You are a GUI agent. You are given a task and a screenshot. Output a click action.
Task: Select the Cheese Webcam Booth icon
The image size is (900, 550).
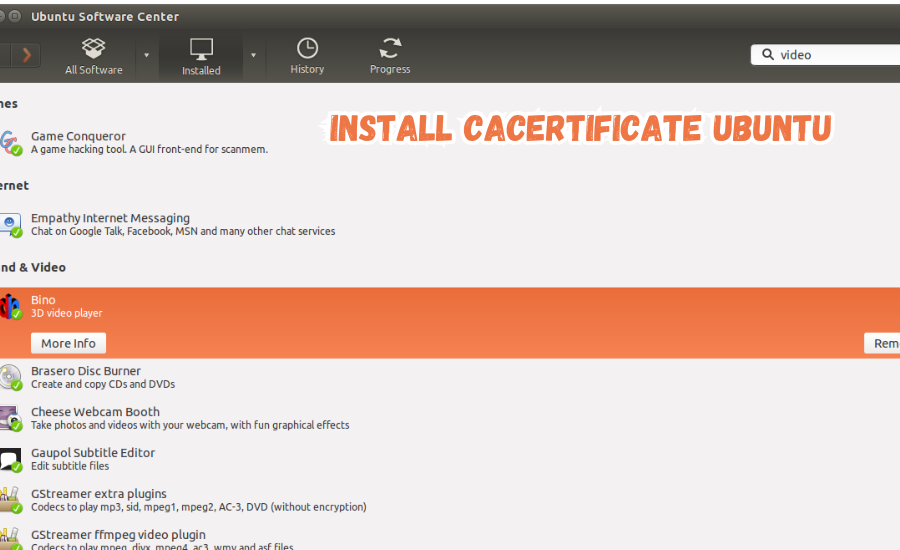point(10,419)
